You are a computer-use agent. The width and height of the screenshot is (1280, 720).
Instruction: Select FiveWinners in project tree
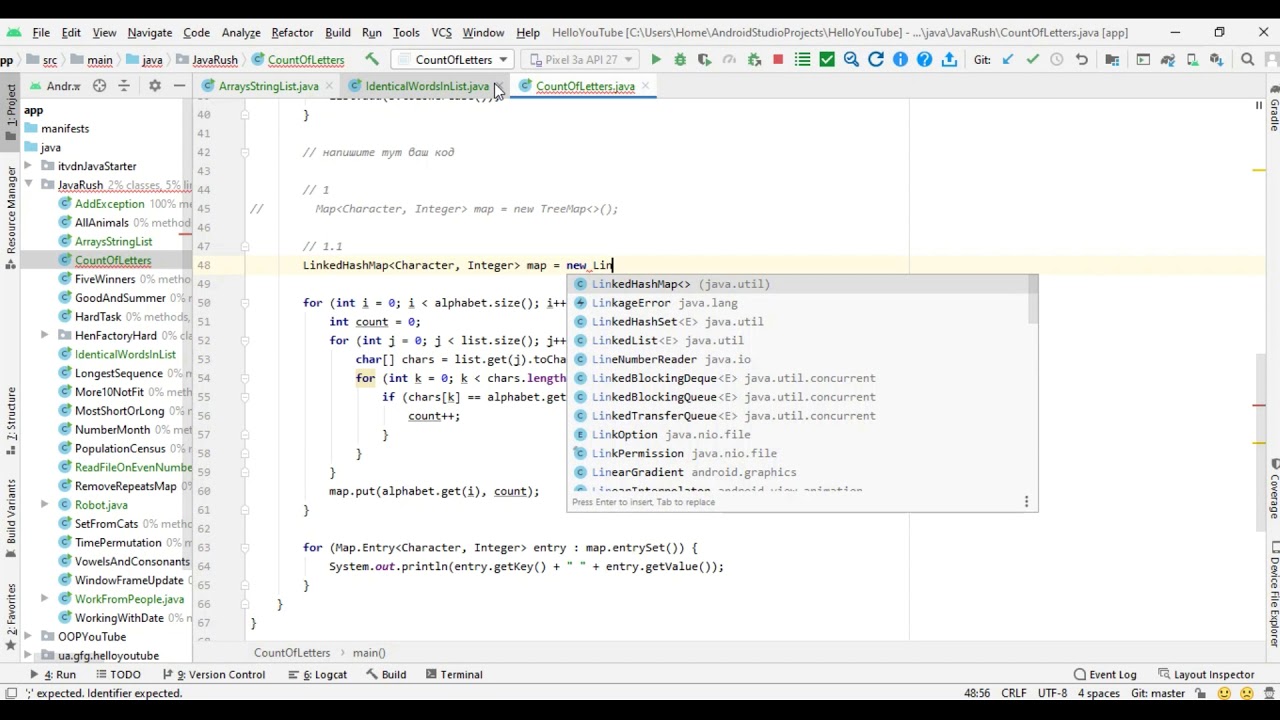104,279
